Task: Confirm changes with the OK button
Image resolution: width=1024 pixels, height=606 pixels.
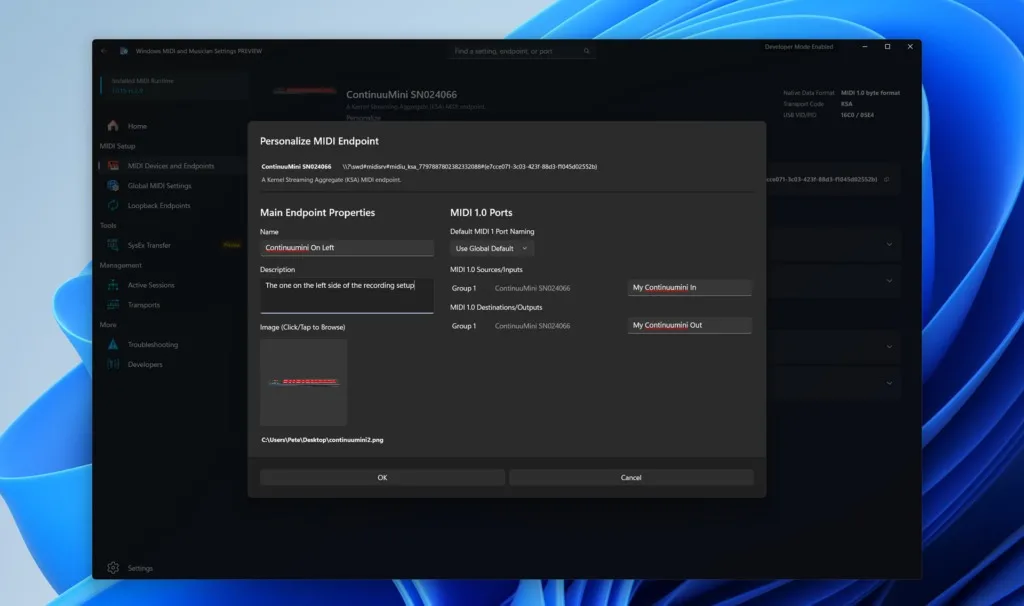Action: click(x=382, y=477)
